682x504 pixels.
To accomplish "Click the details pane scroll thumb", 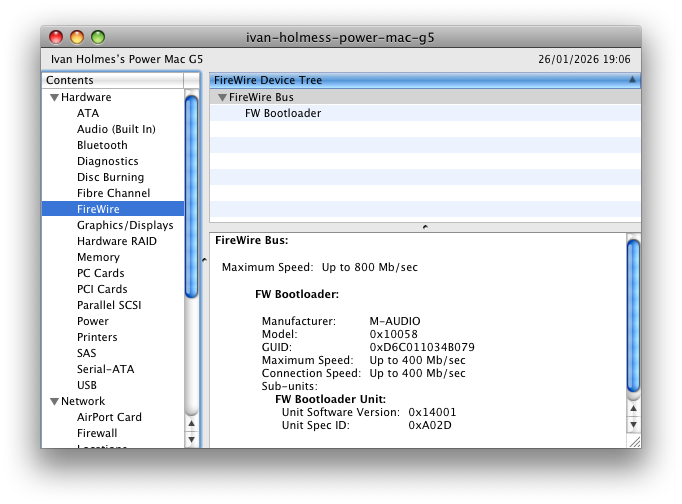I will pyautogui.click(x=633, y=316).
